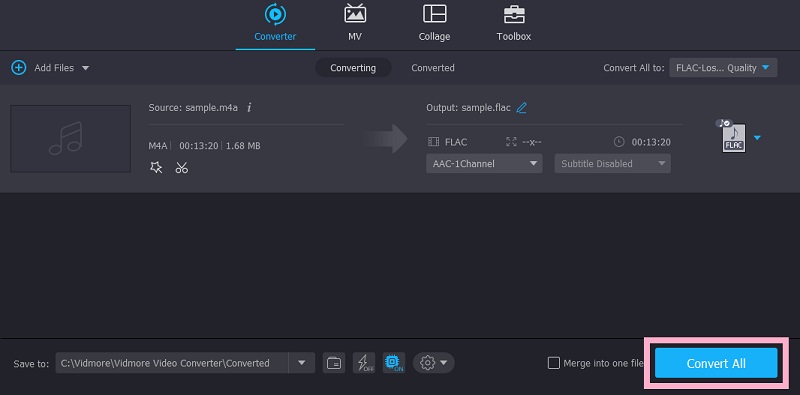Click the music note thumbnail
Viewport: 800px width, 395px height.
pos(70,138)
